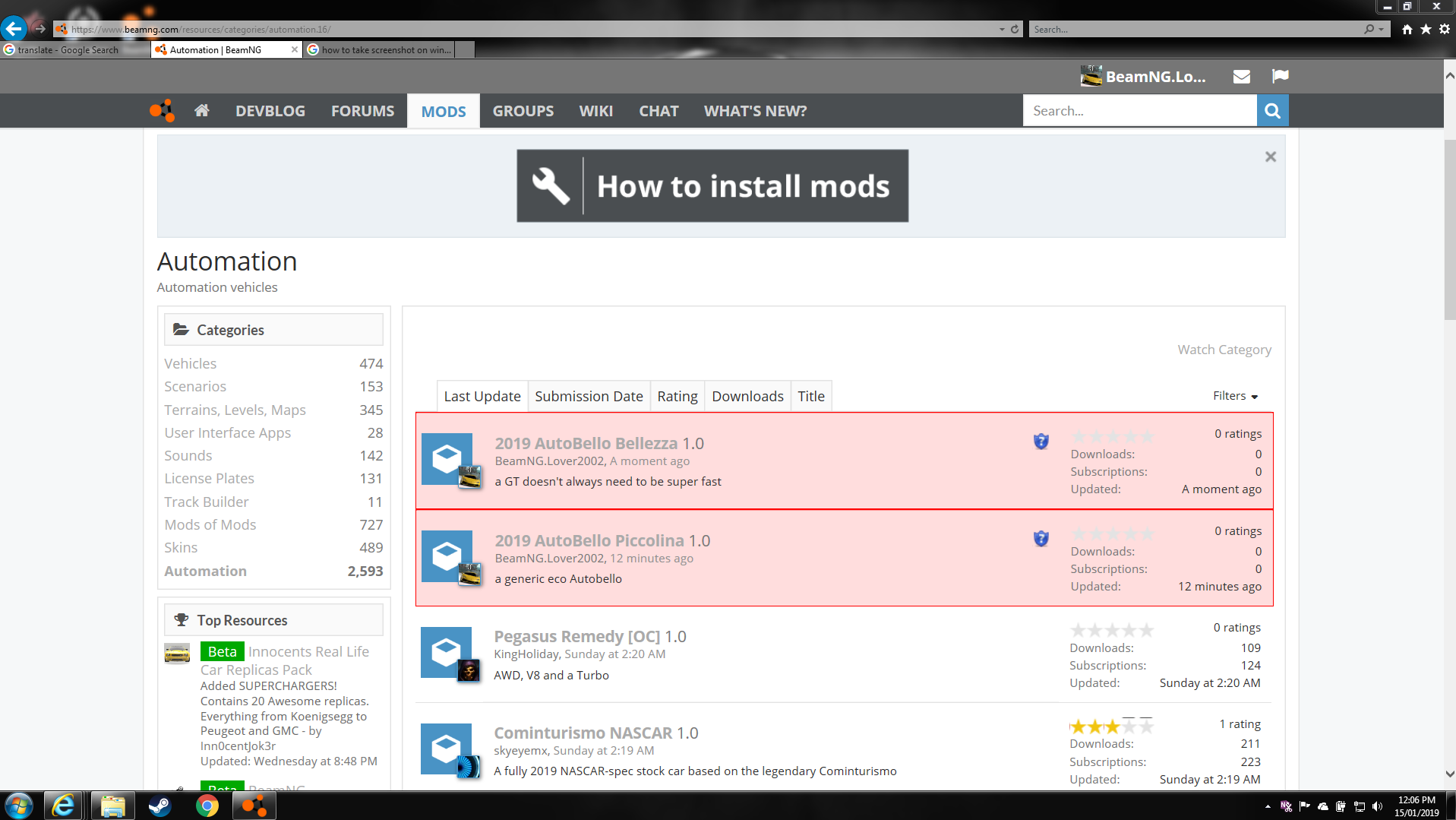Image resolution: width=1456 pixels, height=820 pixels.
Task: Click Pegasus Remedy resource icon
Action: pyautogui.click(x=447, y=652)
